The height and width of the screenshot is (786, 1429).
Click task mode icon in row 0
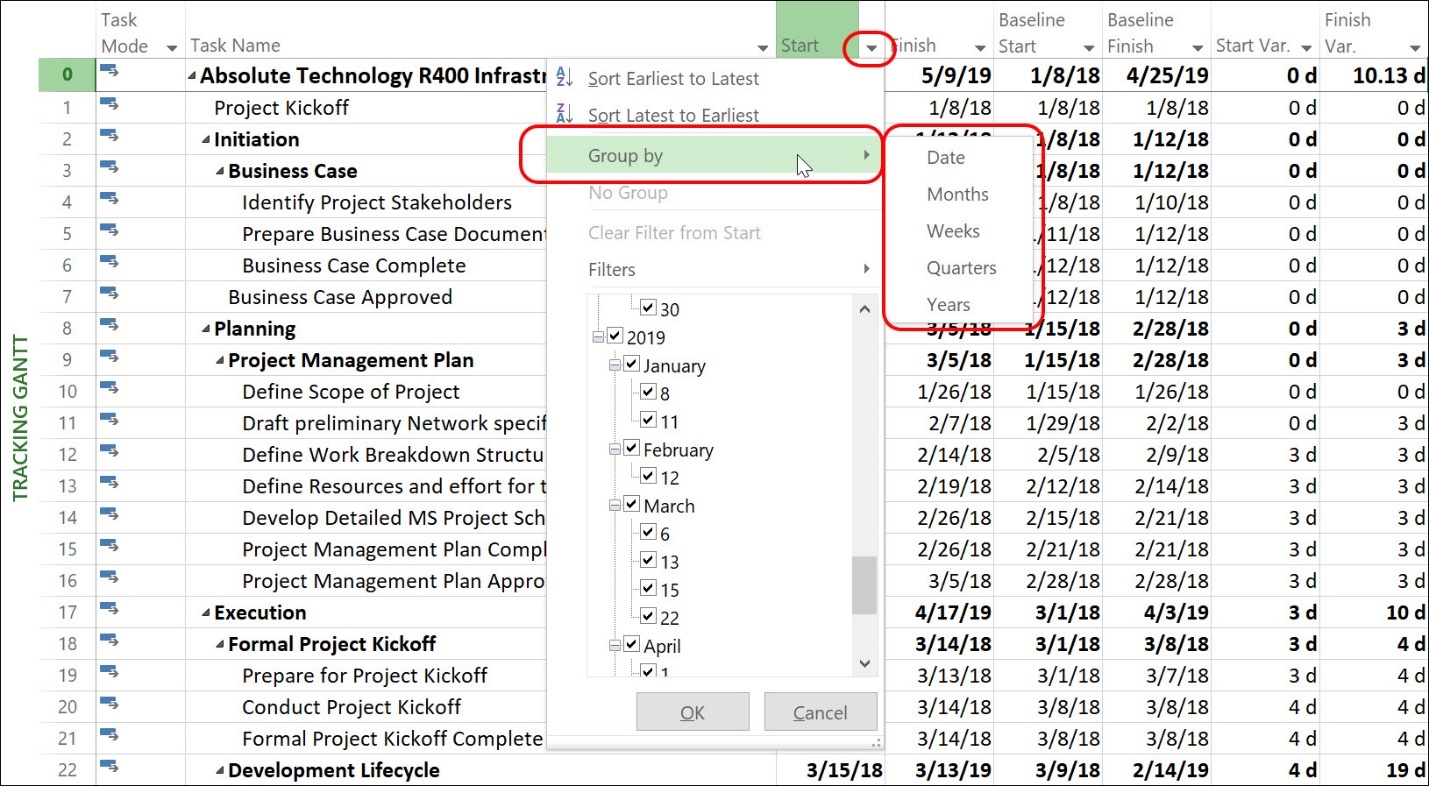pyautogui.click(x=109, y=70)
